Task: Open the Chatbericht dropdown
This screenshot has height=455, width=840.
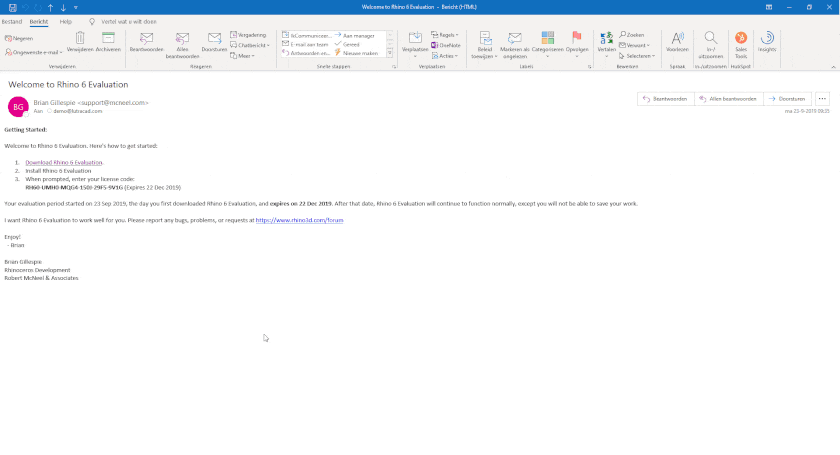Action: point(250,46)
